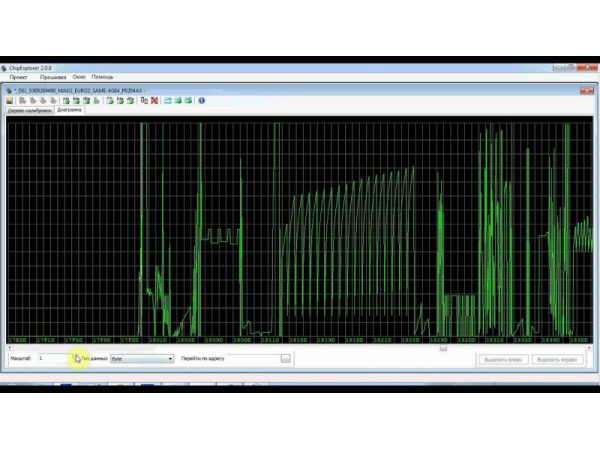Click the last green icon before info
This screenshot has width=600, height=450.
pyautogui.click(x=187, y=101)
